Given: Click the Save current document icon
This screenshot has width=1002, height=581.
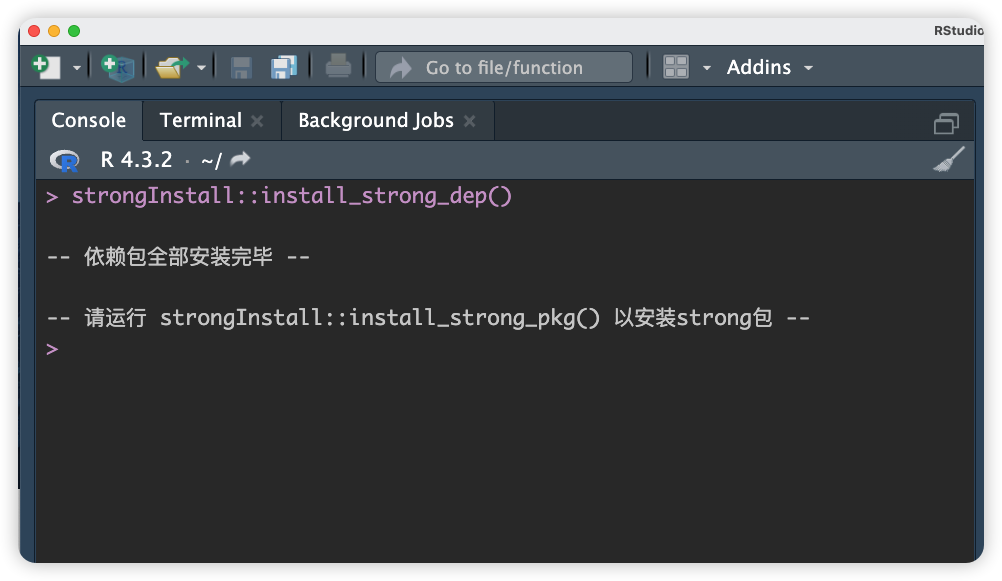Looking at the screenshot, I should tap(241, 67).
